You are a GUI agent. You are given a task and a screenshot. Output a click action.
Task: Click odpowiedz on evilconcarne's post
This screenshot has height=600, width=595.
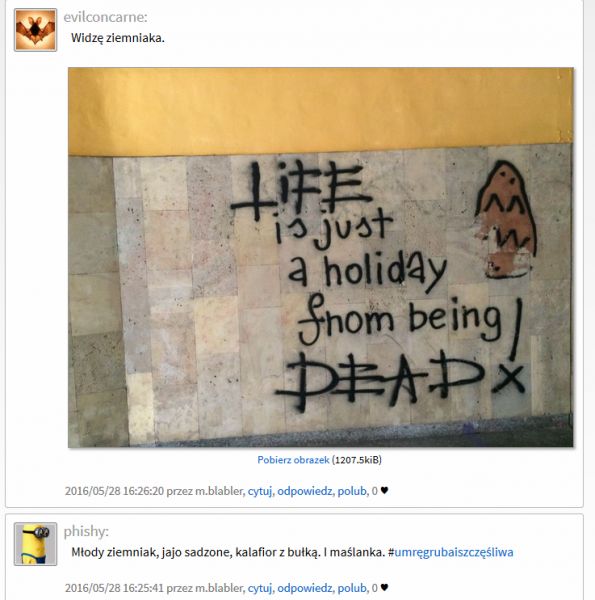[x=305, y=491]
